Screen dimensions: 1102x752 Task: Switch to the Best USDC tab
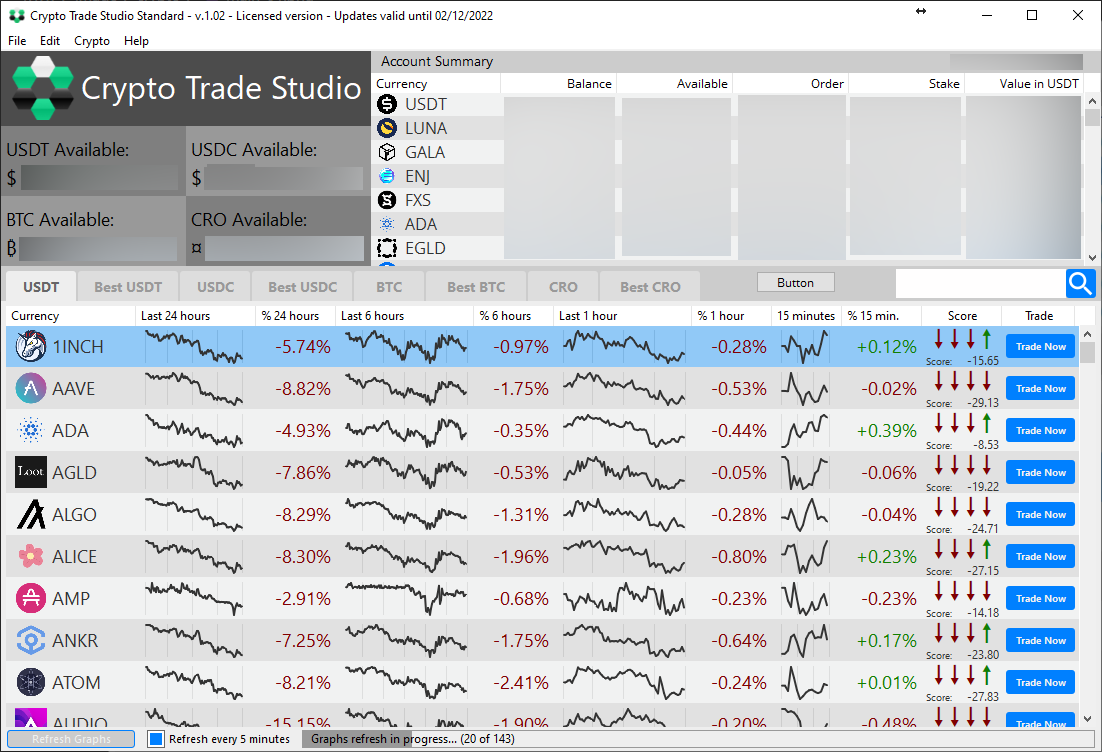302,287
